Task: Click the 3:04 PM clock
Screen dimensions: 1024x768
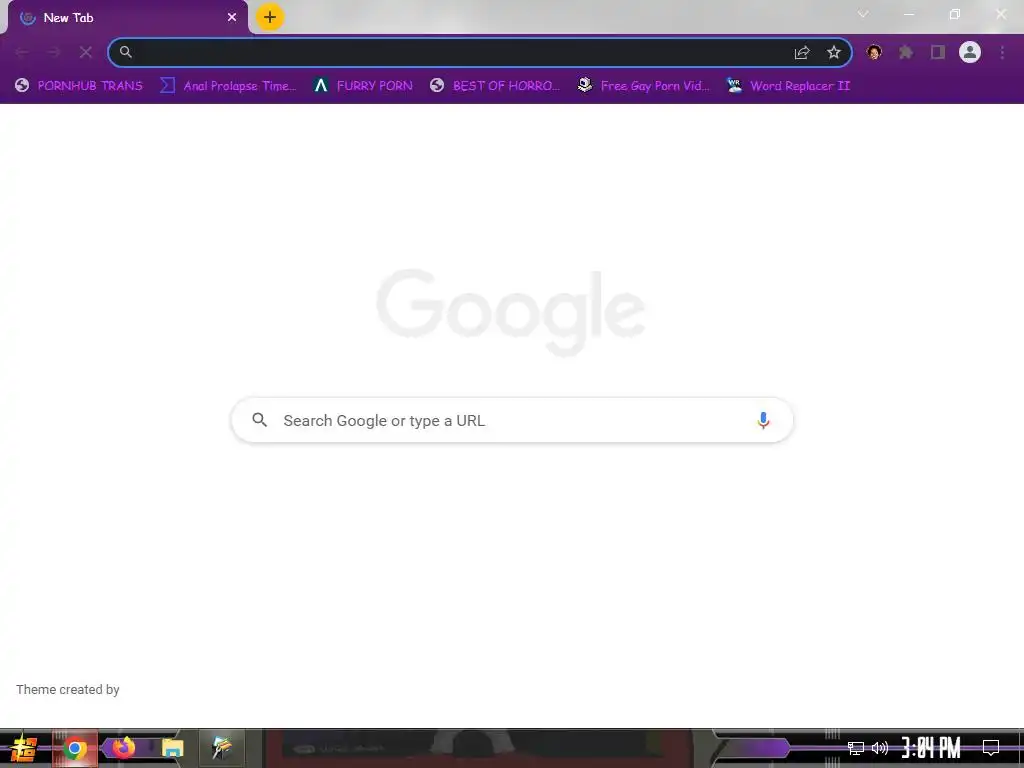Action: coord(931,748)
